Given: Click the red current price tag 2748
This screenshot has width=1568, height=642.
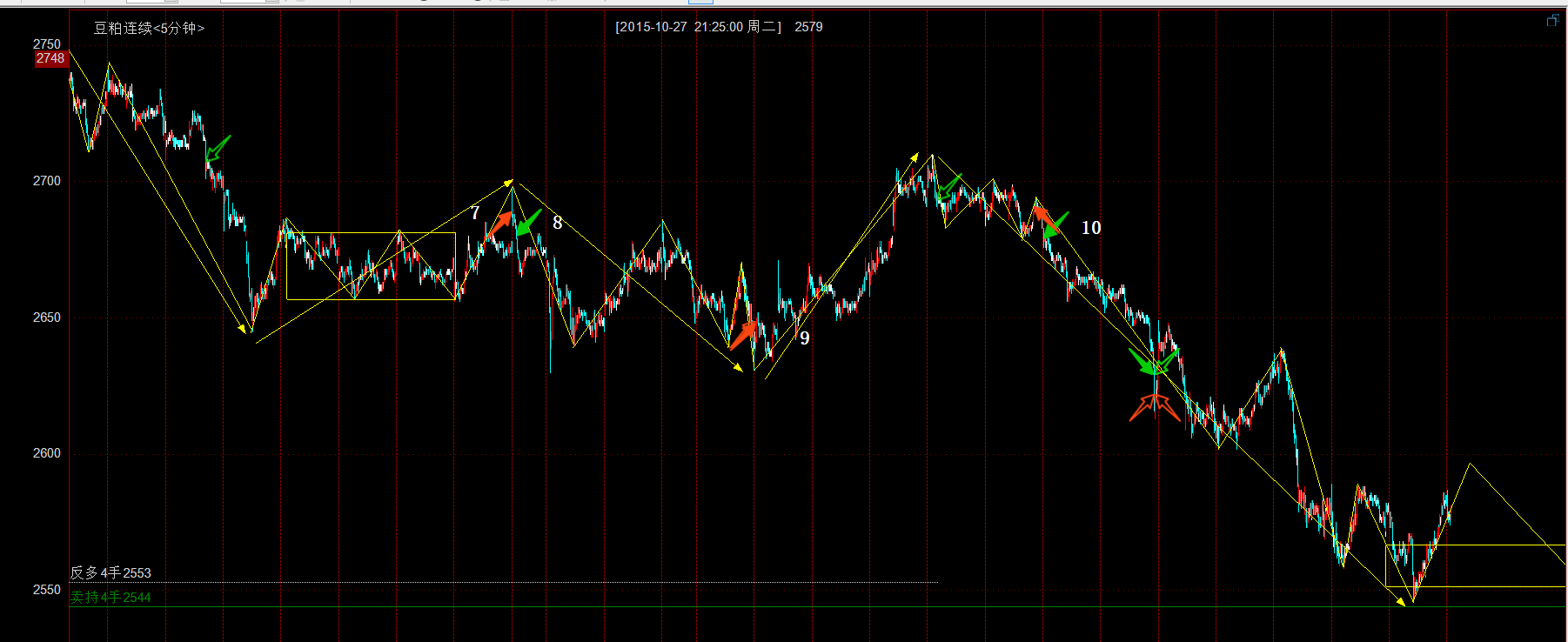Looking at the screenshot, I should pyautogui.click(x=50, y=58).
